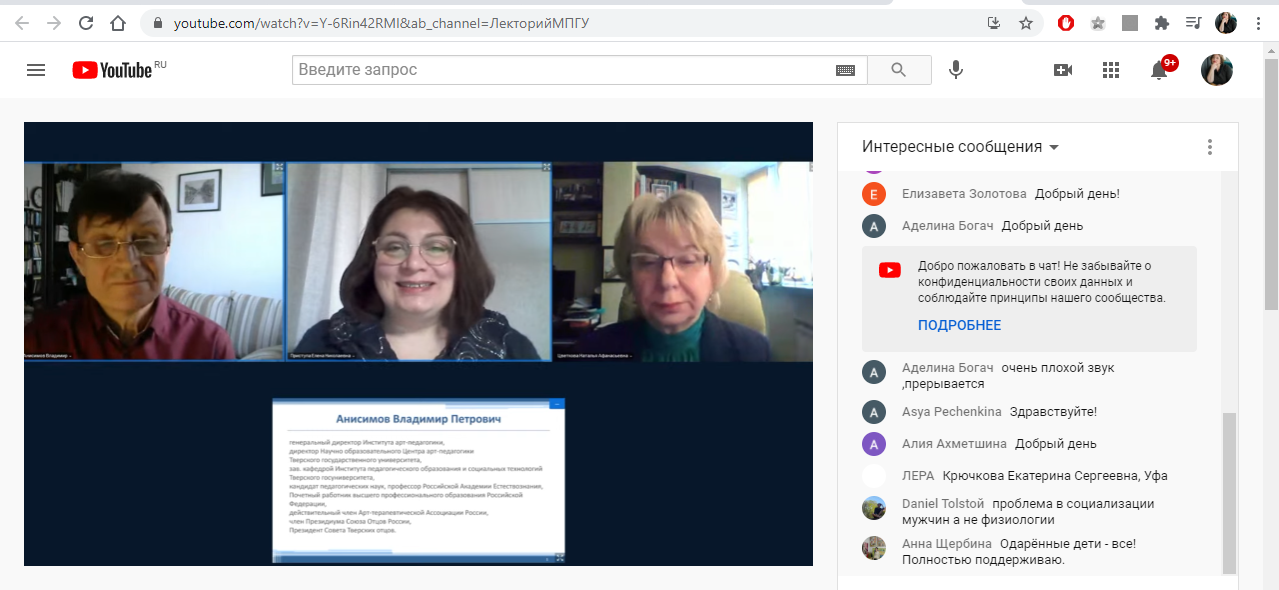Click the browser address bar URL

point(380,23)
